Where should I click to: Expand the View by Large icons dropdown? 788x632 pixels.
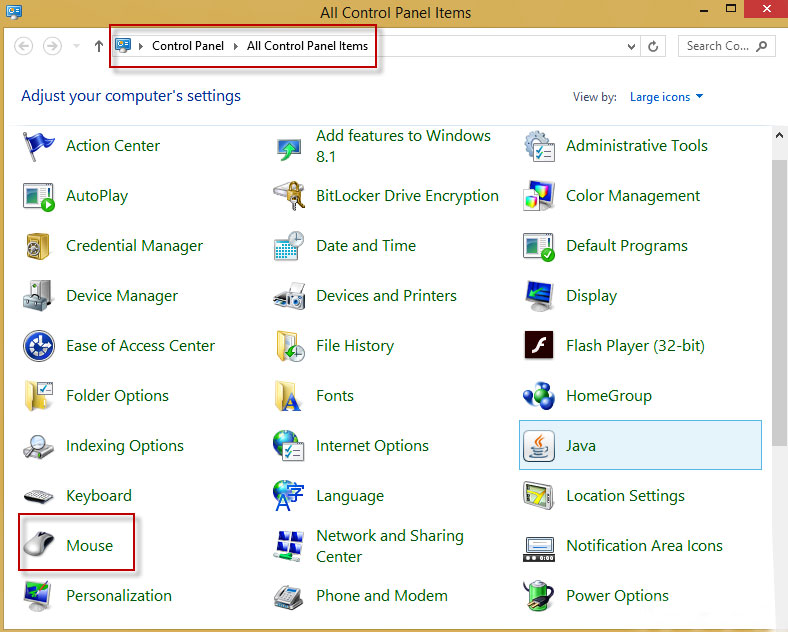[666, 97]
